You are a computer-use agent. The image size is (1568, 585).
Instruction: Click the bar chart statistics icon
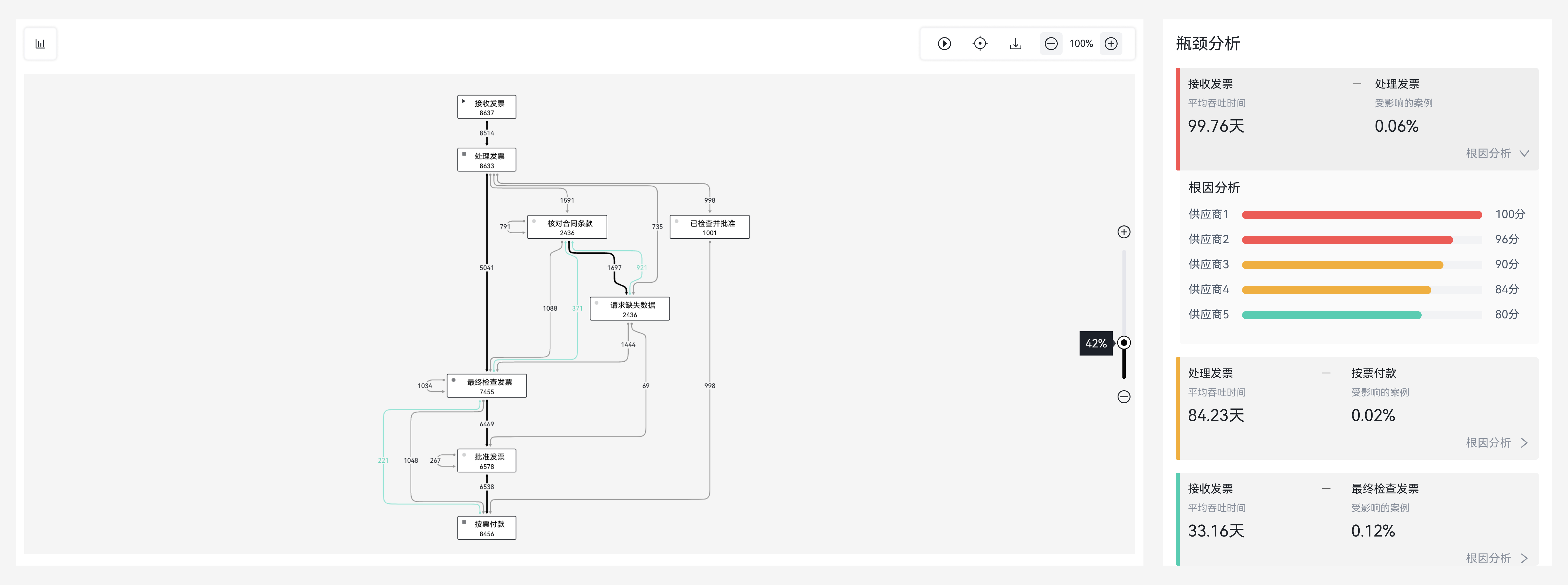click(x=40, y=44)
